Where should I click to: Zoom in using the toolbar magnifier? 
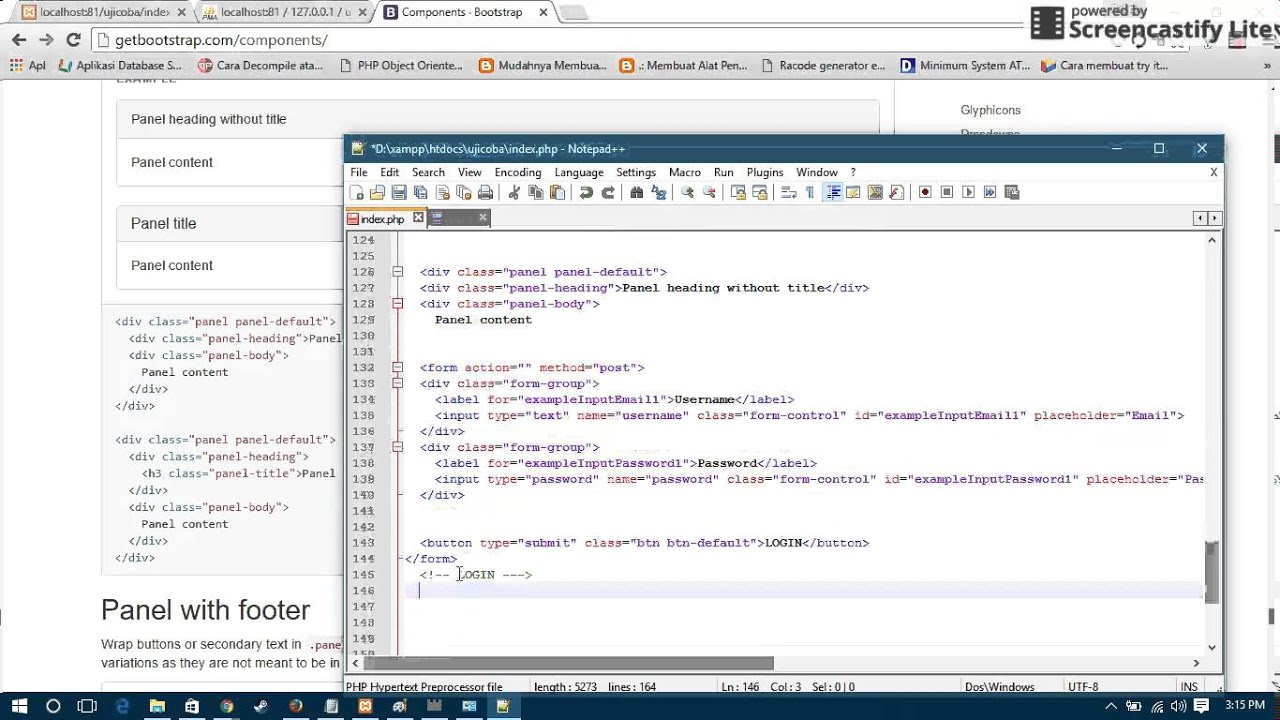click(687, 192)
